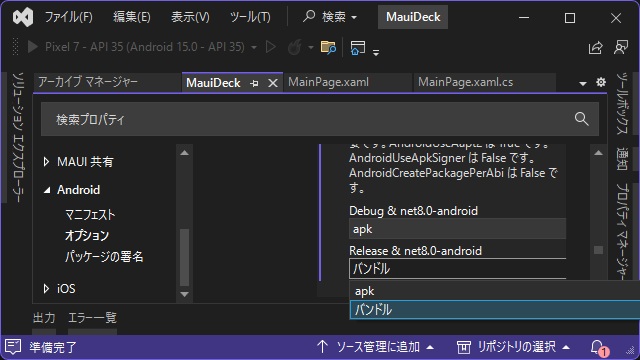Collapse the Android tree node
Image resolution: width=640 pixels, height=360 pixels.
(47, 190)
